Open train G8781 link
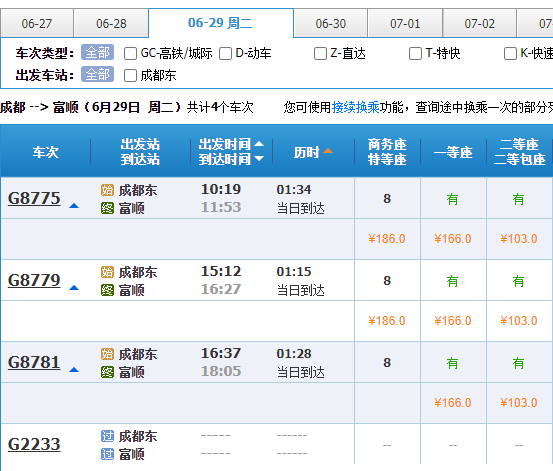Screen dimensions: 553x471 tap(34, 362)
